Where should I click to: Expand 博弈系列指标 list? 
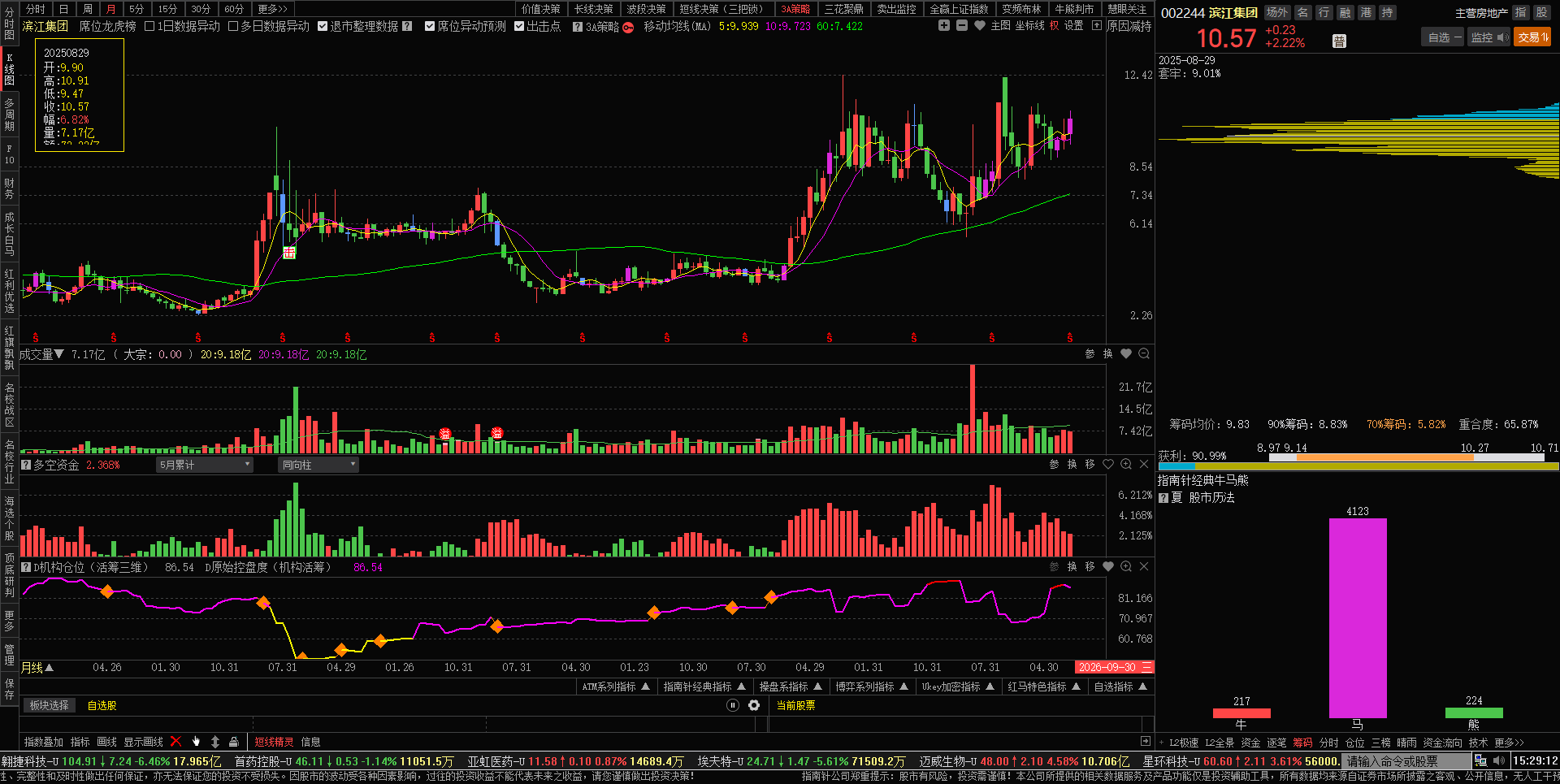pyautogui.click(x=872, y=687)
